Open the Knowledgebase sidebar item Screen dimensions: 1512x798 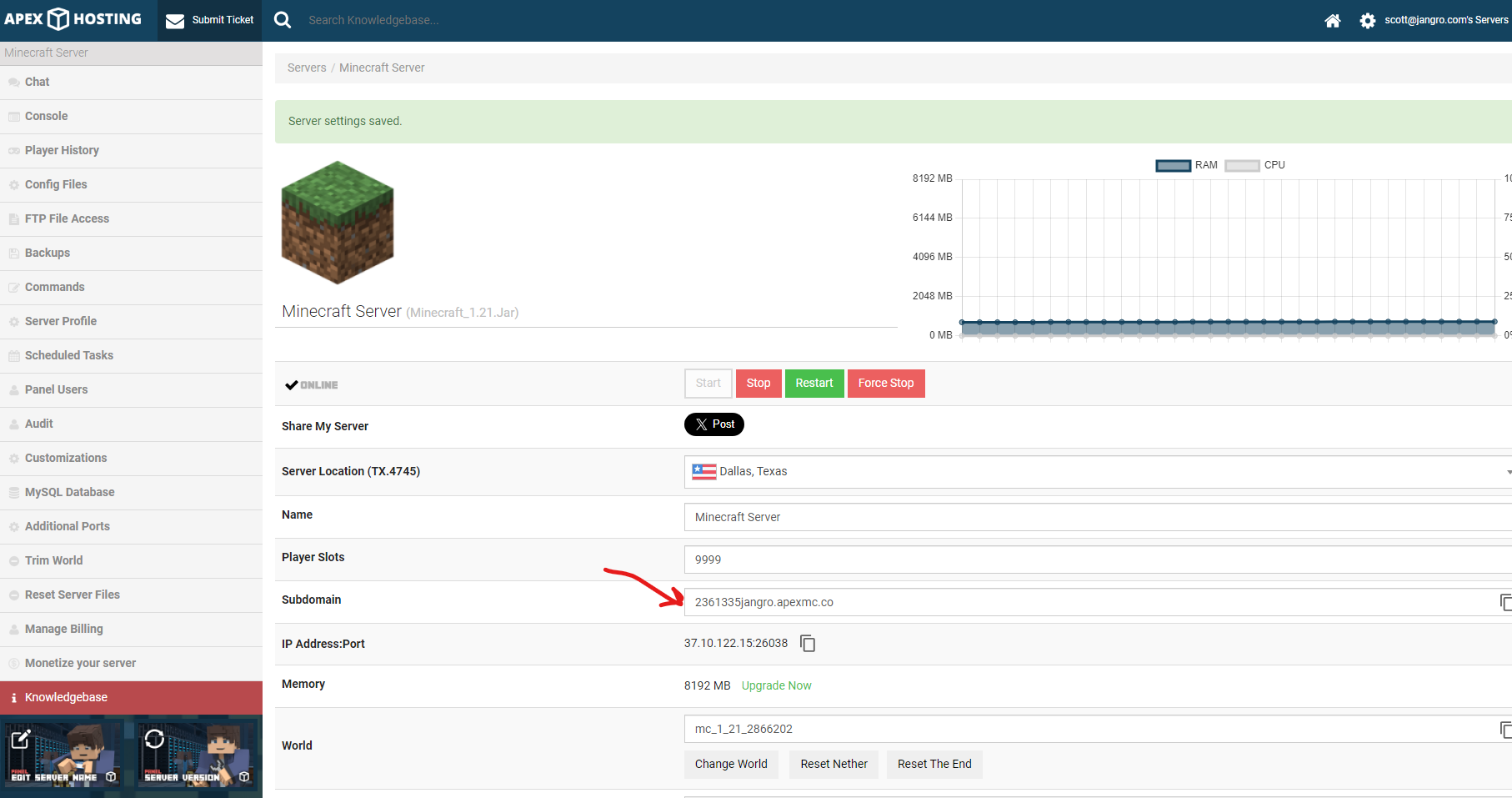[x=131, y=697]
